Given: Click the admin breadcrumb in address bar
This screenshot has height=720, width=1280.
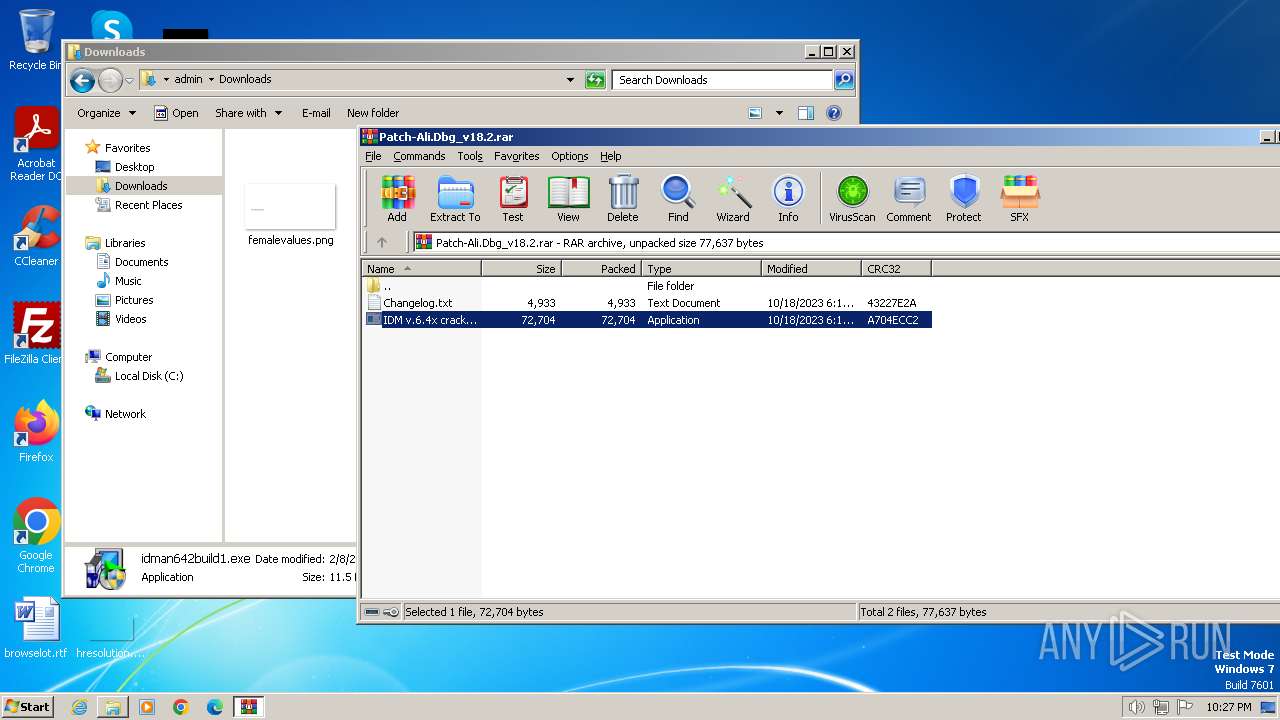Looking at the screenshot, I should click(x=188, y=79).
